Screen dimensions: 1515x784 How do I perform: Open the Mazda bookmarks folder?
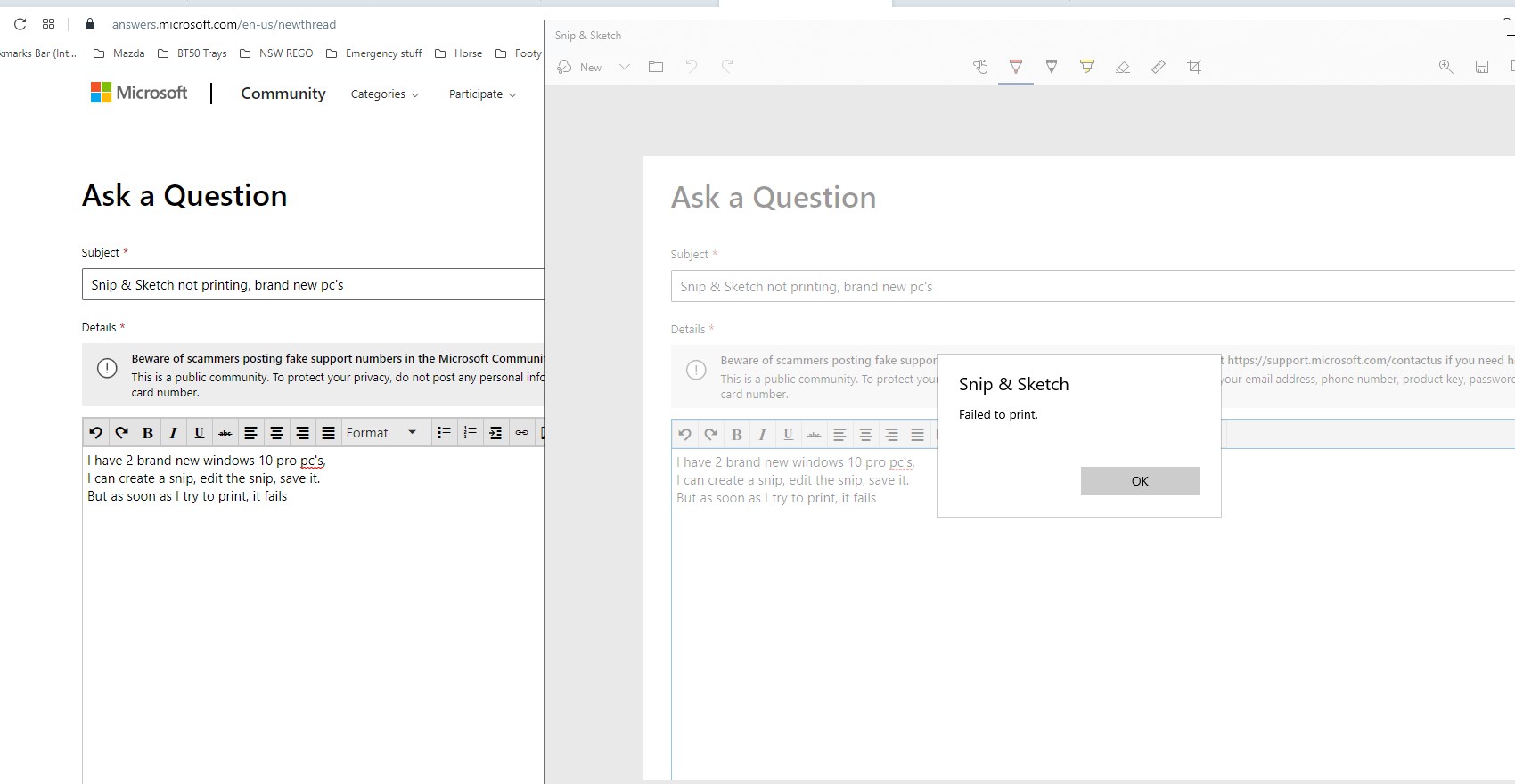tap(119, 53)
